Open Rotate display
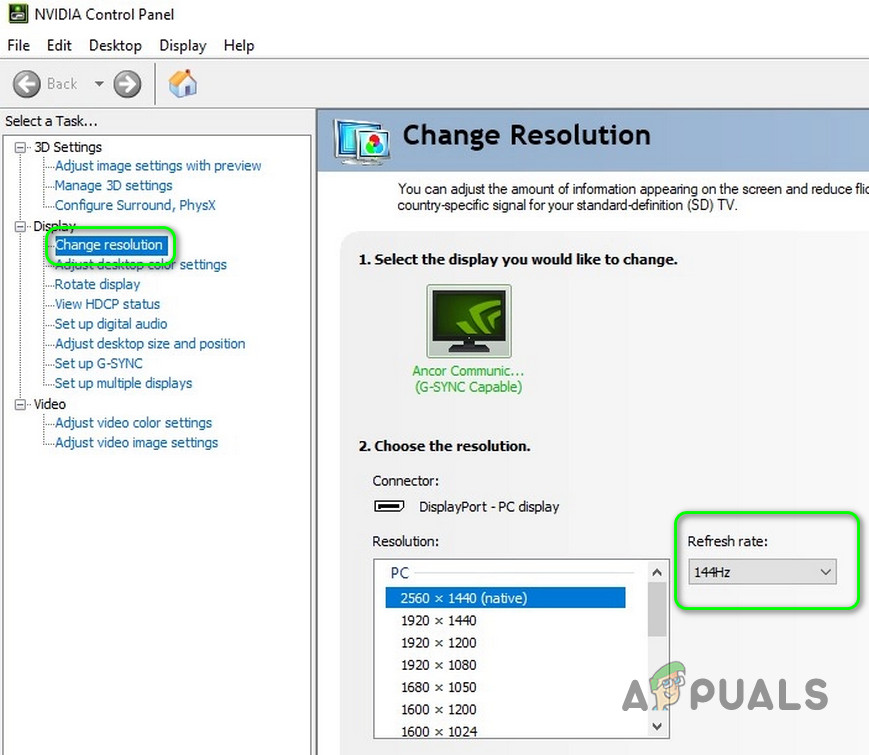Image resolution: width=869 pixels, height=755 pixels. (98, 284)
